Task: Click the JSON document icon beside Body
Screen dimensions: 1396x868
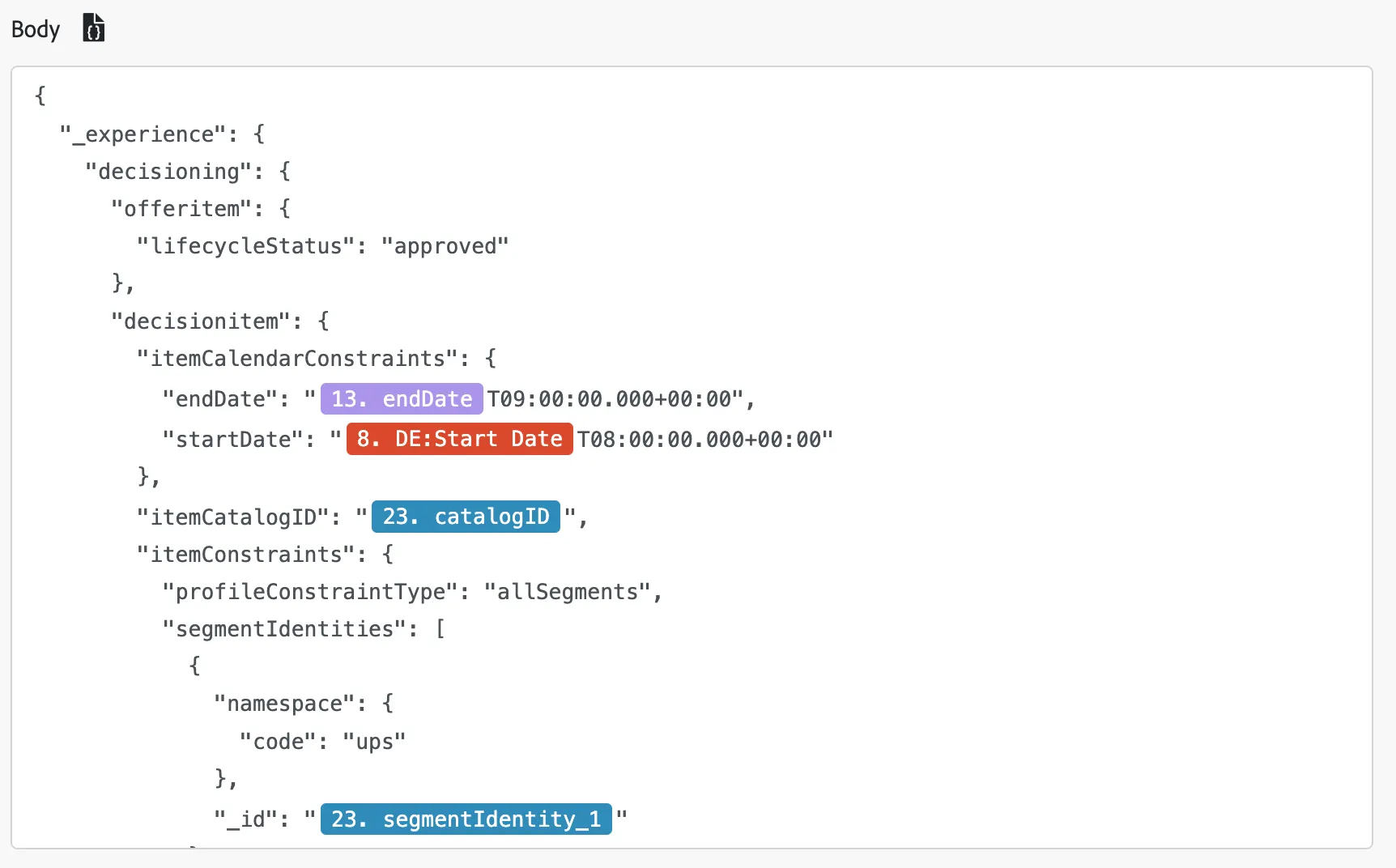Action: click(x=94, y=28)
